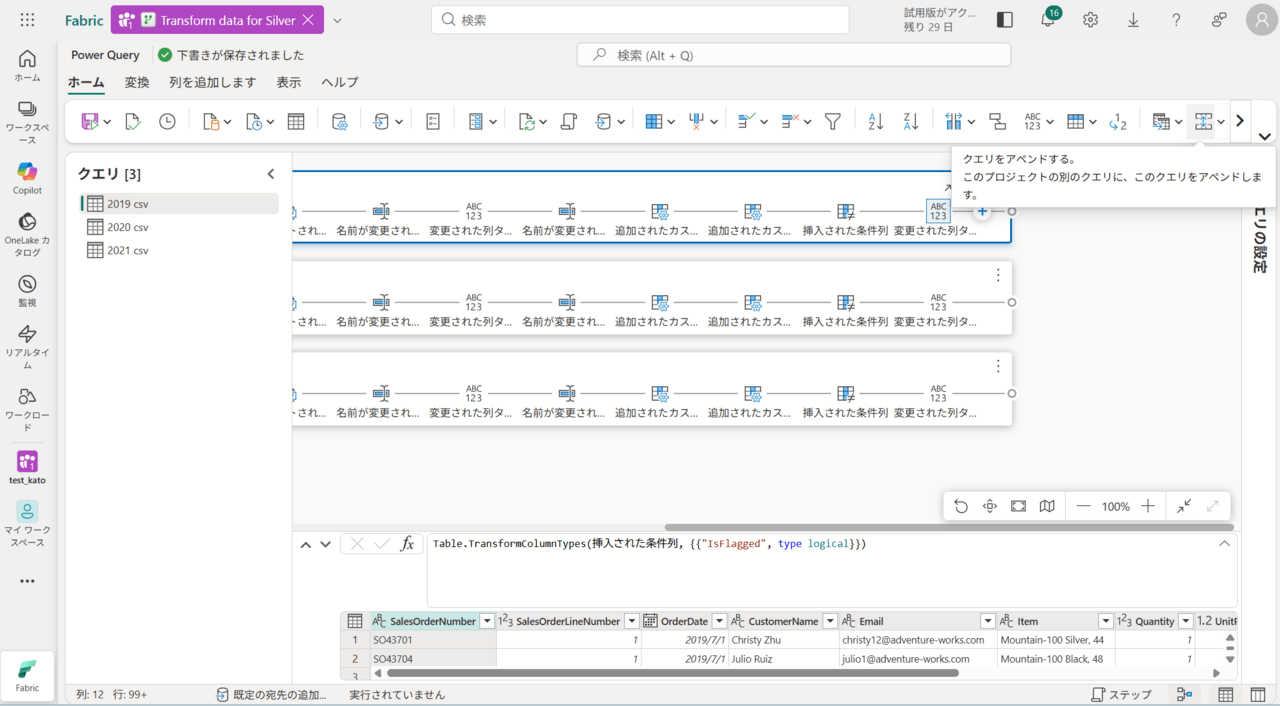The image size is (1280, 706).
Task: Select the 2020 csv query
Action: point(127,227)
